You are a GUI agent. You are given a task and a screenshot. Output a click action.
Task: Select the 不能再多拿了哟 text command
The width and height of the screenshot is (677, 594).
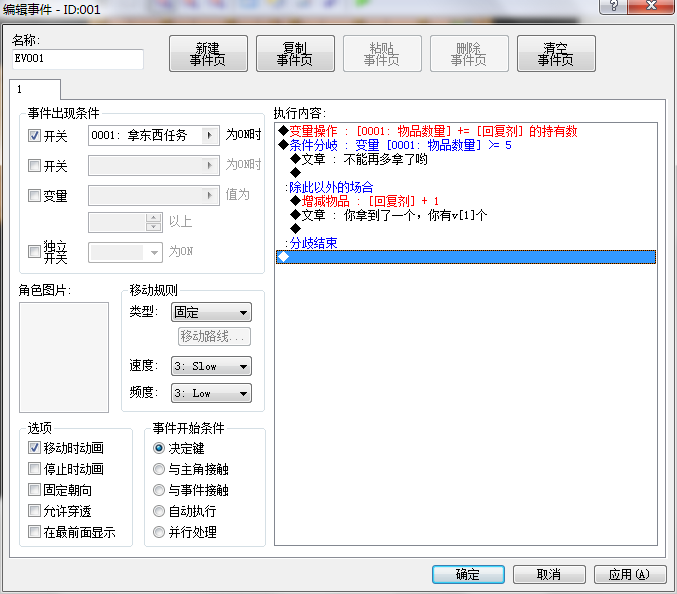pyautogui.click(x=466, y=159)
